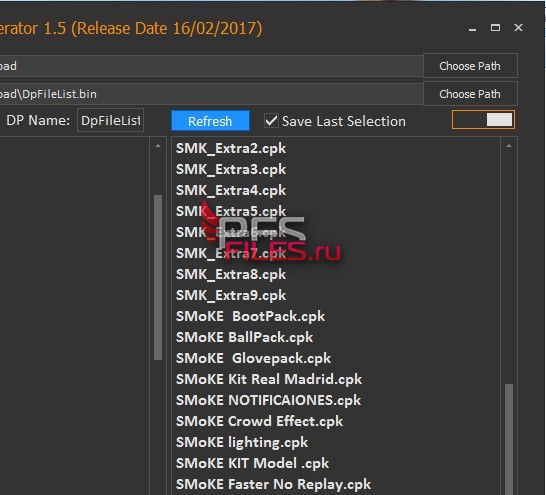This screenshot has width=546, height=495.
Task: Select SMK_Extra8.cpk entry
Action: coord(231,274)
